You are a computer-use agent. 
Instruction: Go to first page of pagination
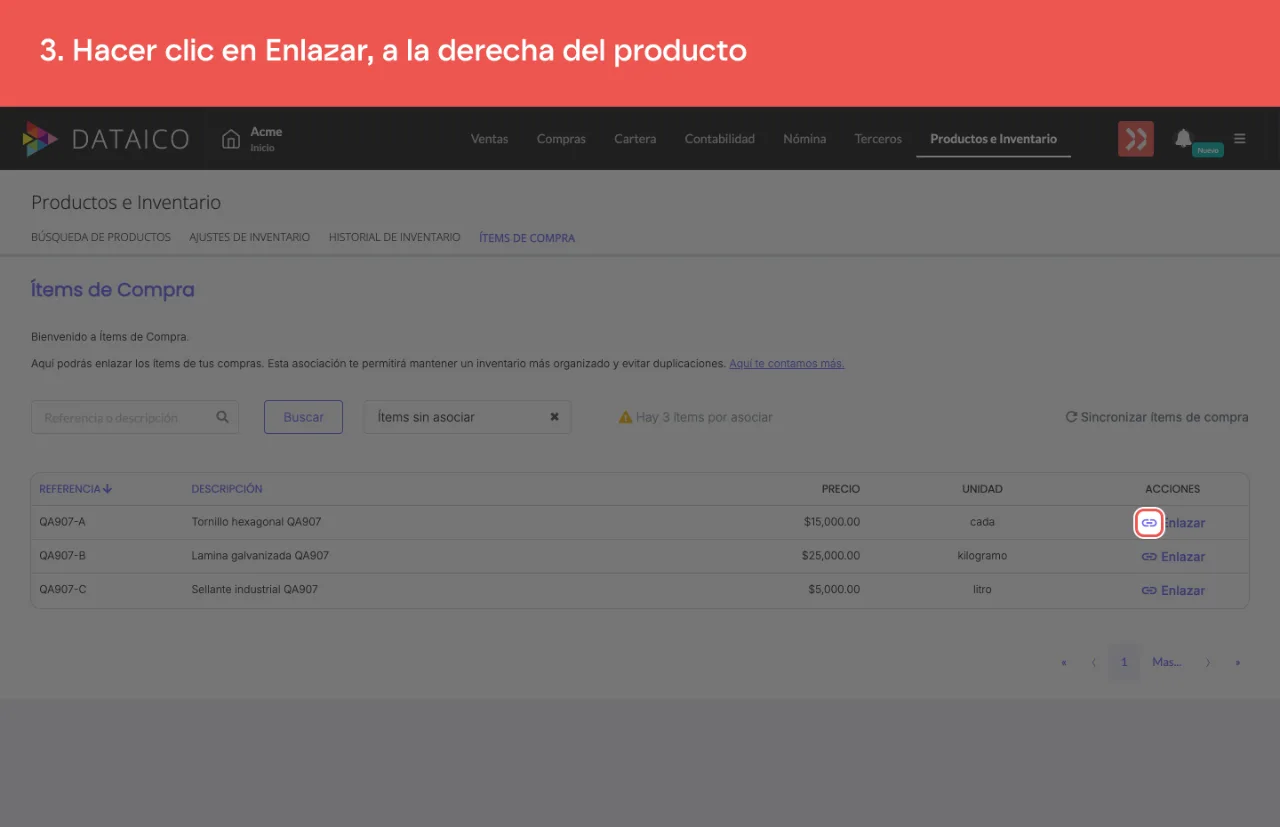click(x=1063, y=662)
